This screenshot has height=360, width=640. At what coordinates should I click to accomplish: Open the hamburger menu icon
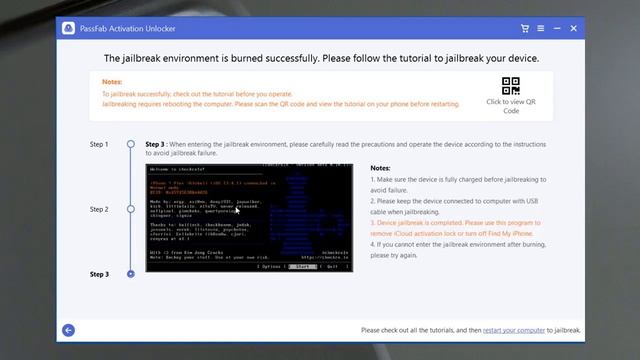(541, 28)
